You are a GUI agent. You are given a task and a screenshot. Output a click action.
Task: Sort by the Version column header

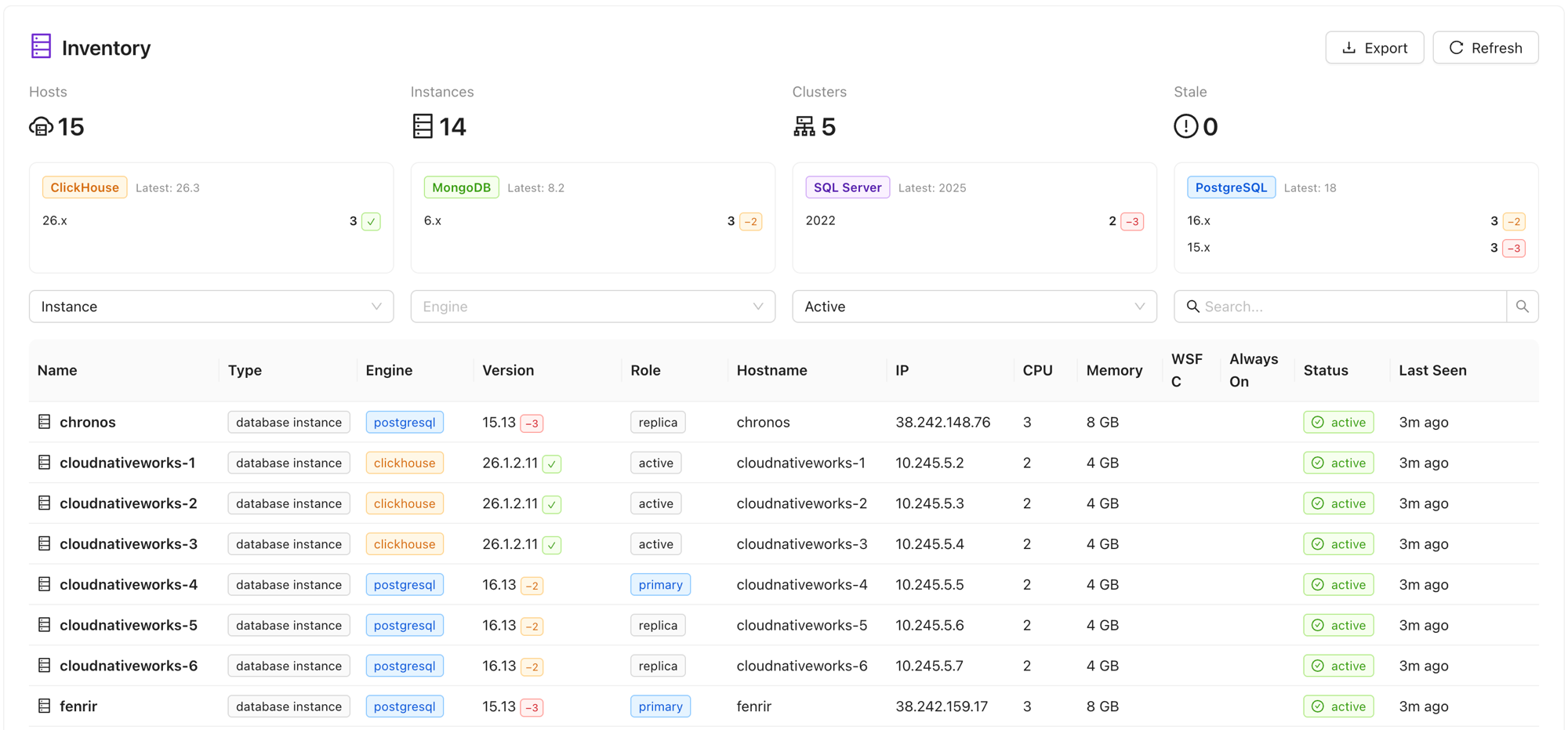(508, 370)
